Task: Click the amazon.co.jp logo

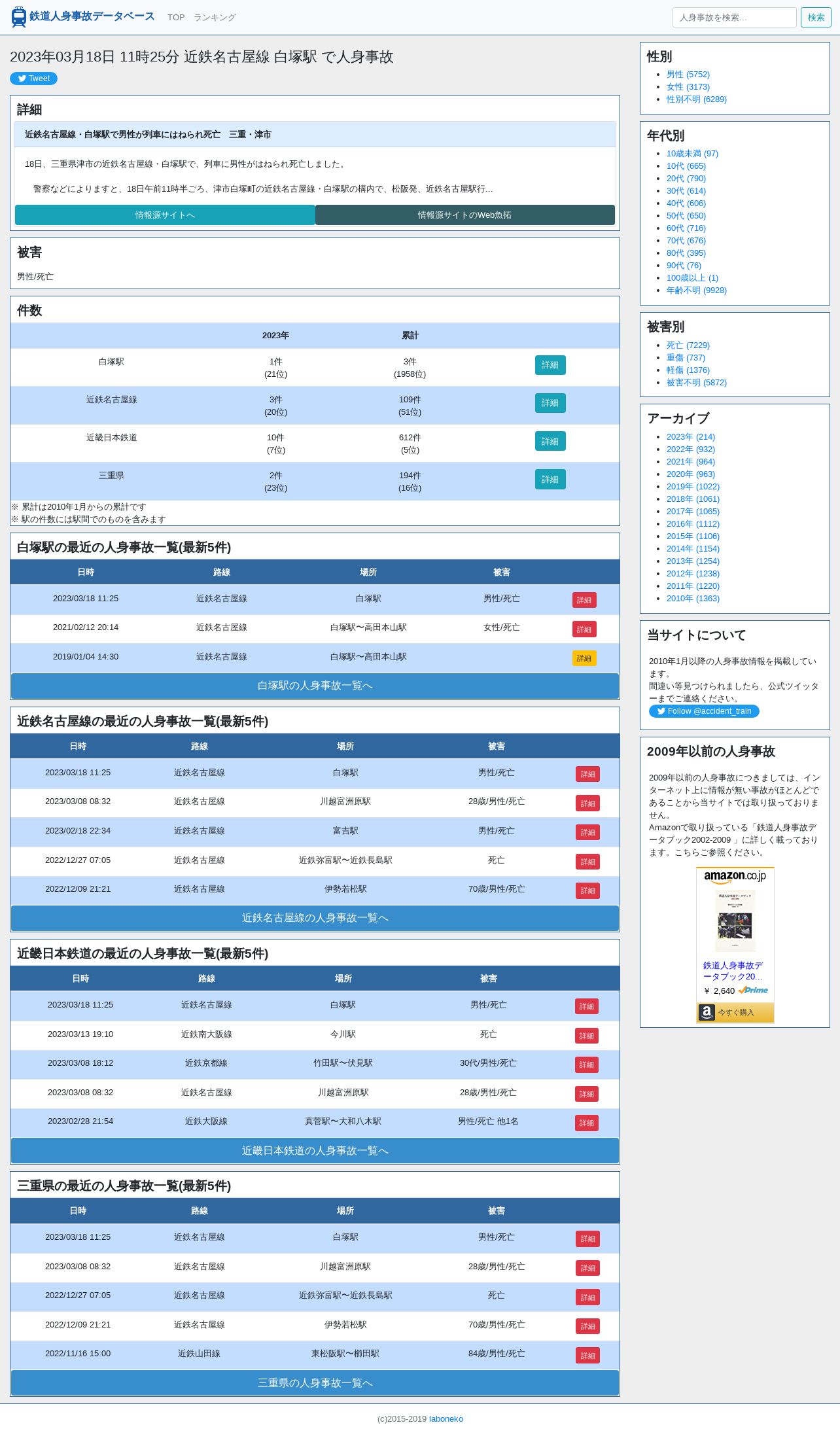Action: click(x=735, y=876)
